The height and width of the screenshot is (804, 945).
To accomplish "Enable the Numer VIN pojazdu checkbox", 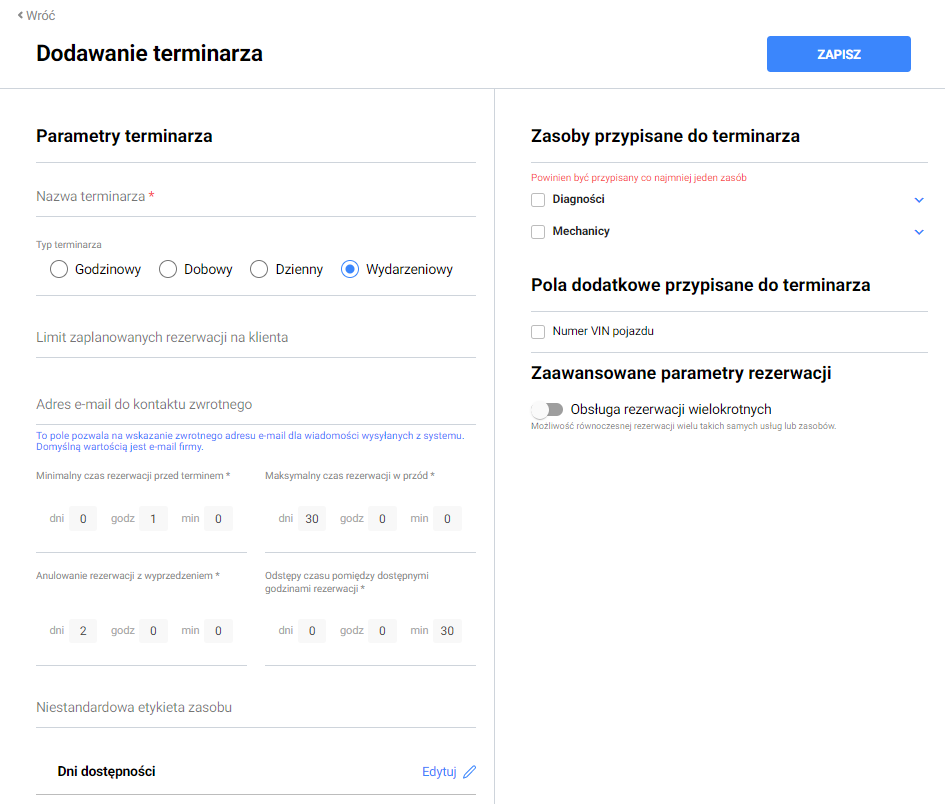I will 538,332.
